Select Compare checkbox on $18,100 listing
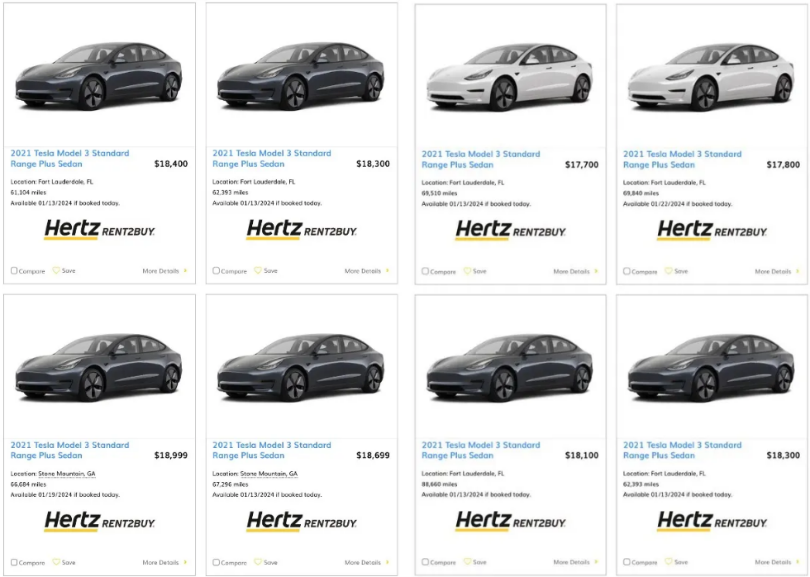This screenshot has width=810, height=577. click(425, 562)
